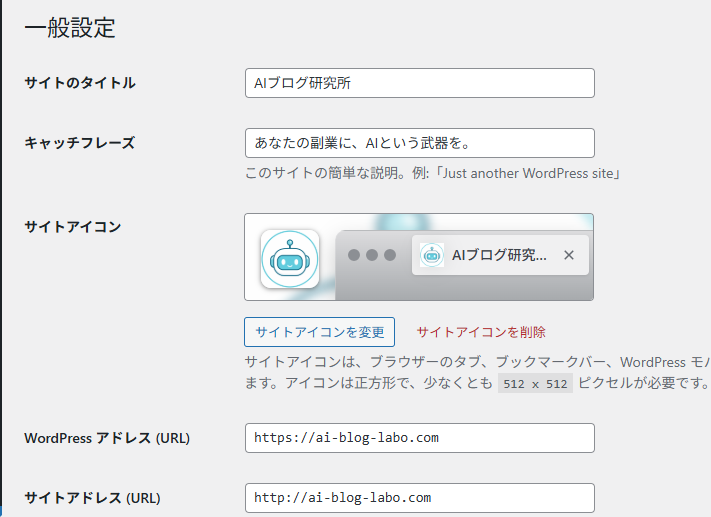Image resolution: width=711 pixels, height=517 pixels.
Task: Click the middle gray dot in browser preview
Action: tap(372, 255)
